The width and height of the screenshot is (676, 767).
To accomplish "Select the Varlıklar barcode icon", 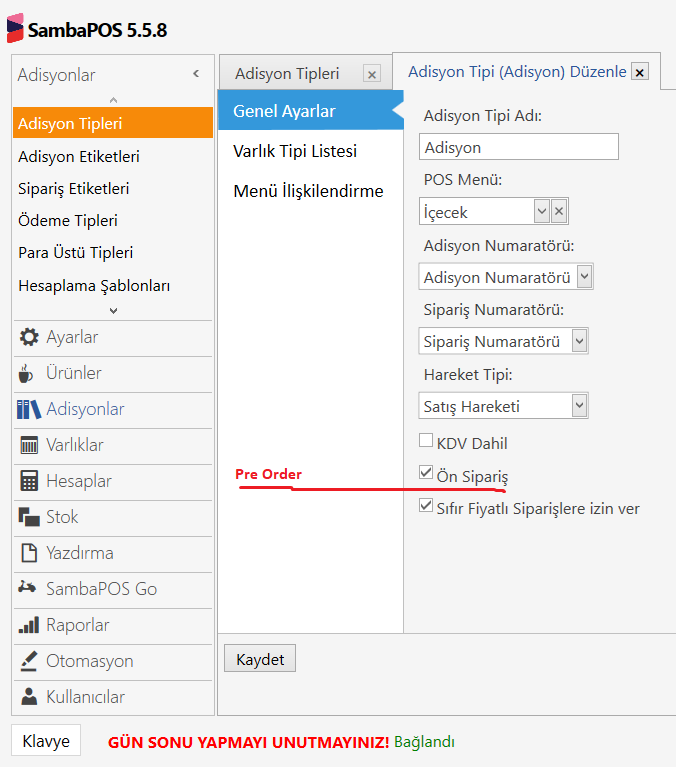I will pyautogui.click(x=29, y=445).
